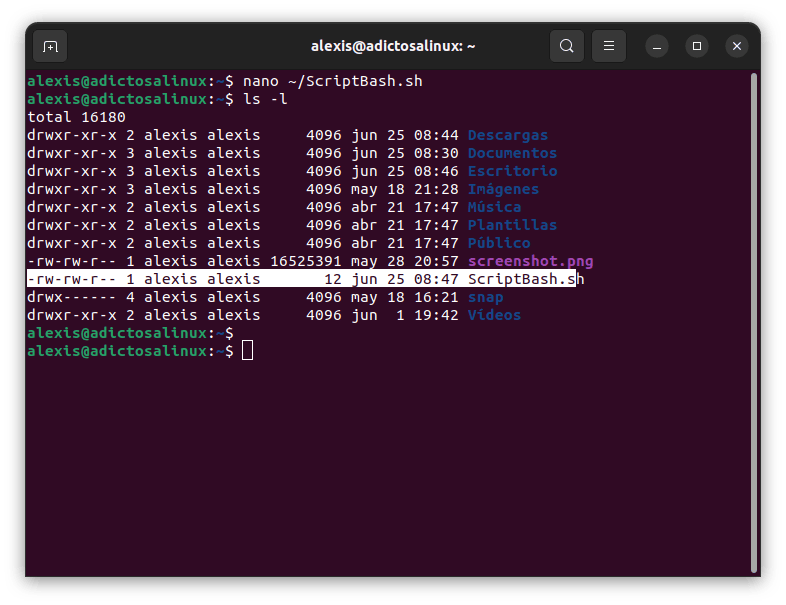This screenshot has height=605, width=786.
Task: Click the time 08:46 in Escritorio row
Action: [436, 171]
